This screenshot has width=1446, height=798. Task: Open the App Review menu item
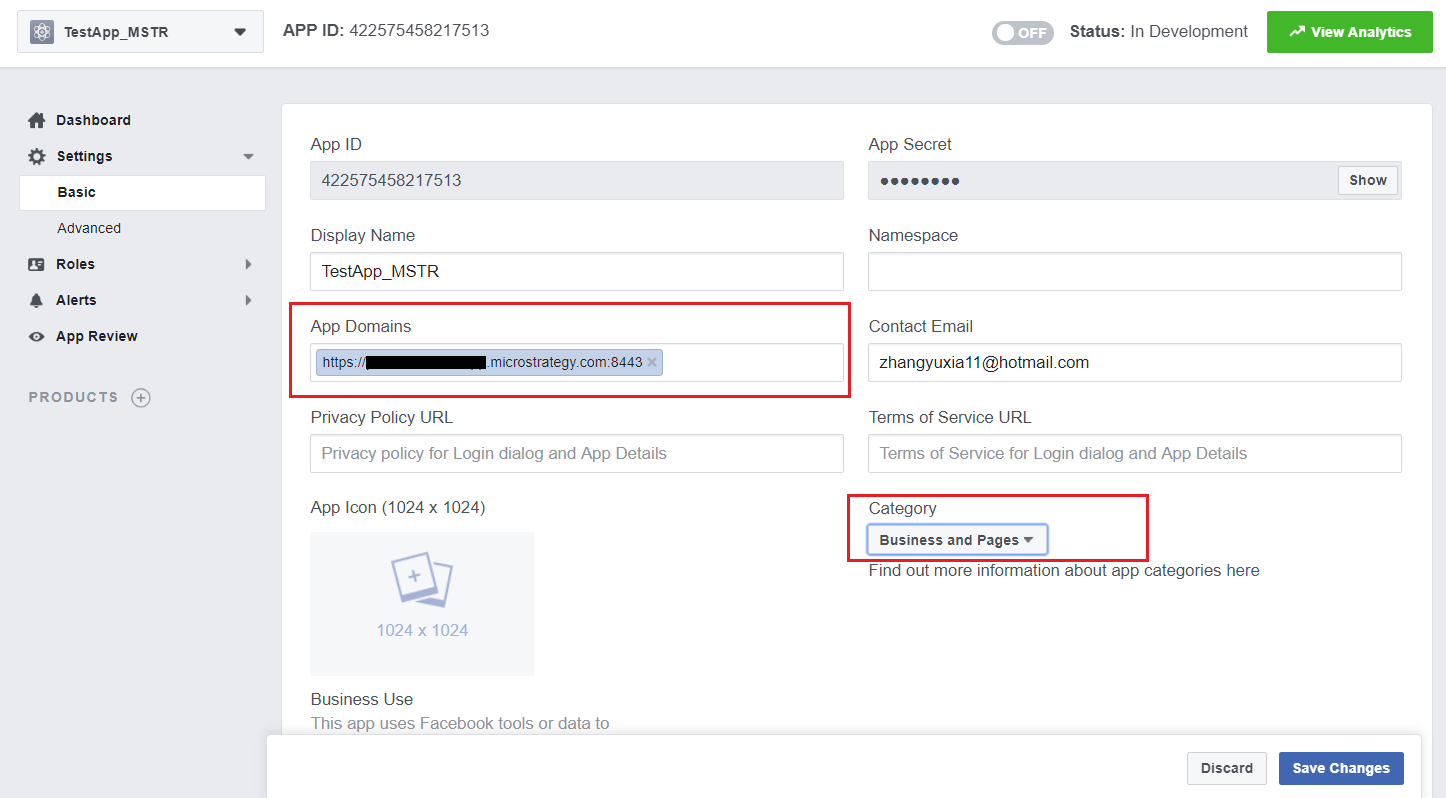(x=97, y=336)
